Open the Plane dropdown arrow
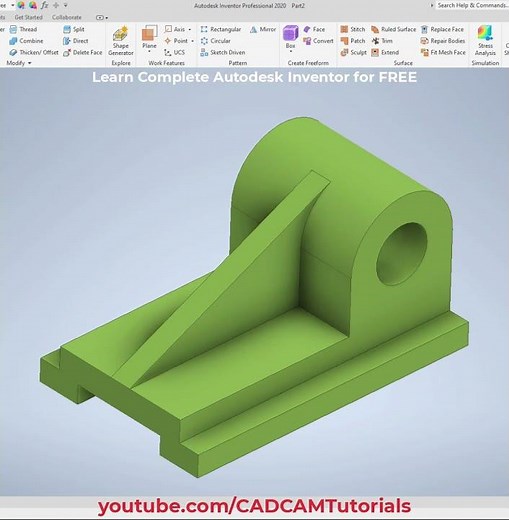 [x=149, y=51]
